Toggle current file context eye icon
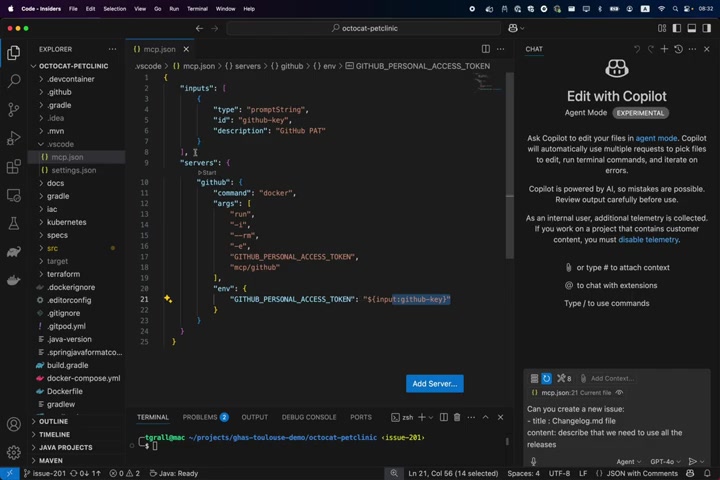This screenshot has height=480, width=720. tap(619, 393)
